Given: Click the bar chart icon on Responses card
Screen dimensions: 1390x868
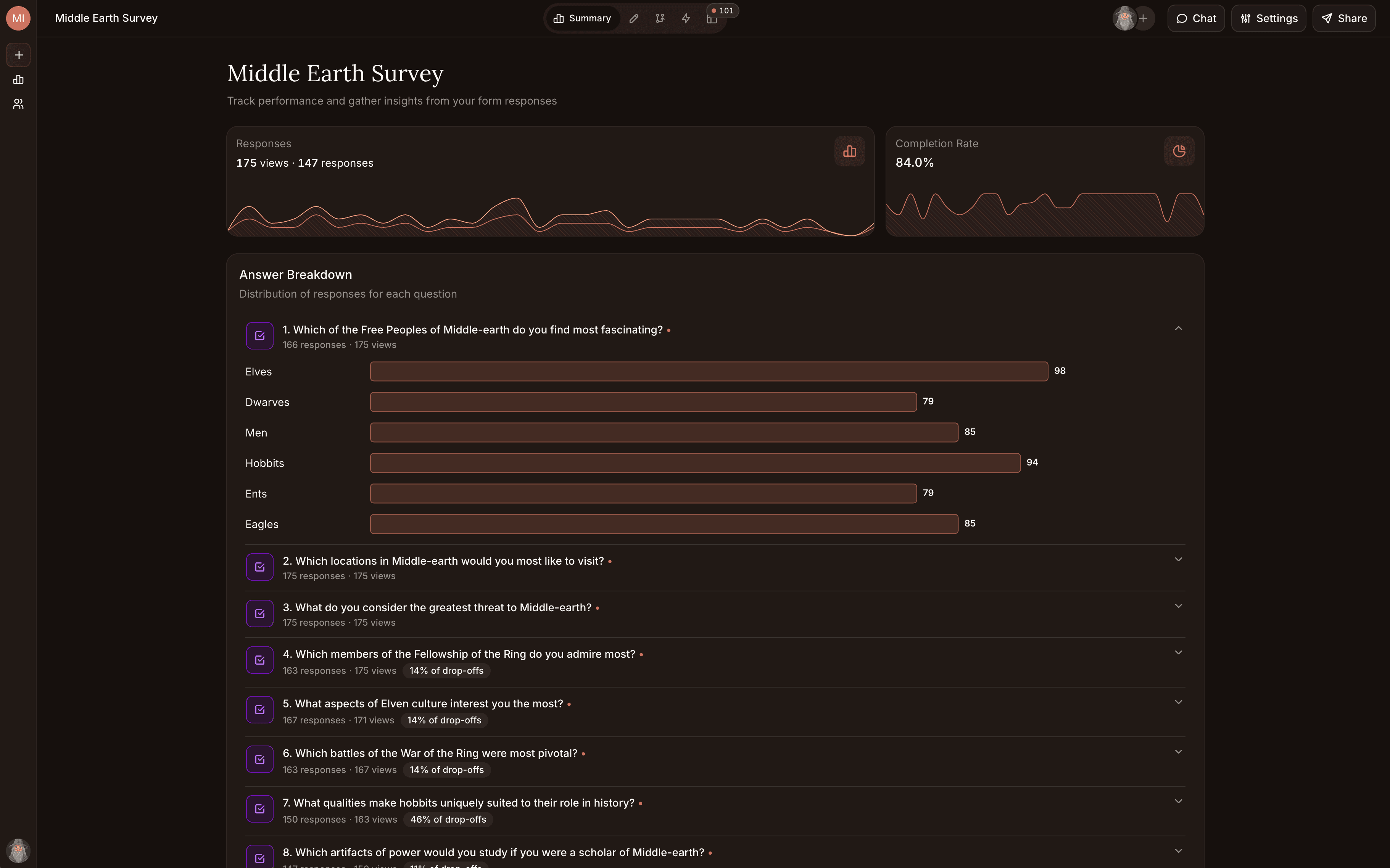Looking at the screenshot, I should 849,151.
